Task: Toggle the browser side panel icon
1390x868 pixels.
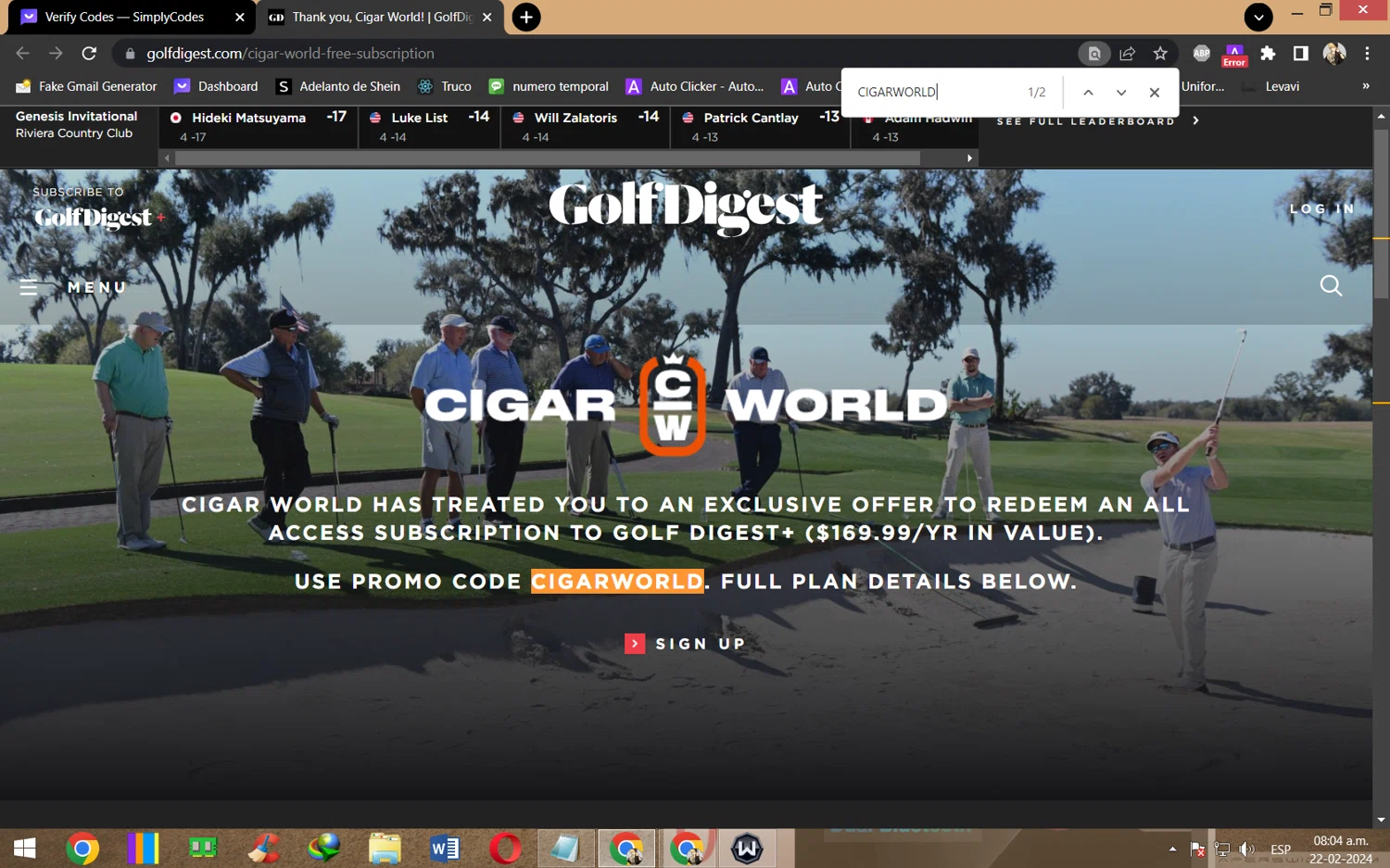Action: point(1301,54)
